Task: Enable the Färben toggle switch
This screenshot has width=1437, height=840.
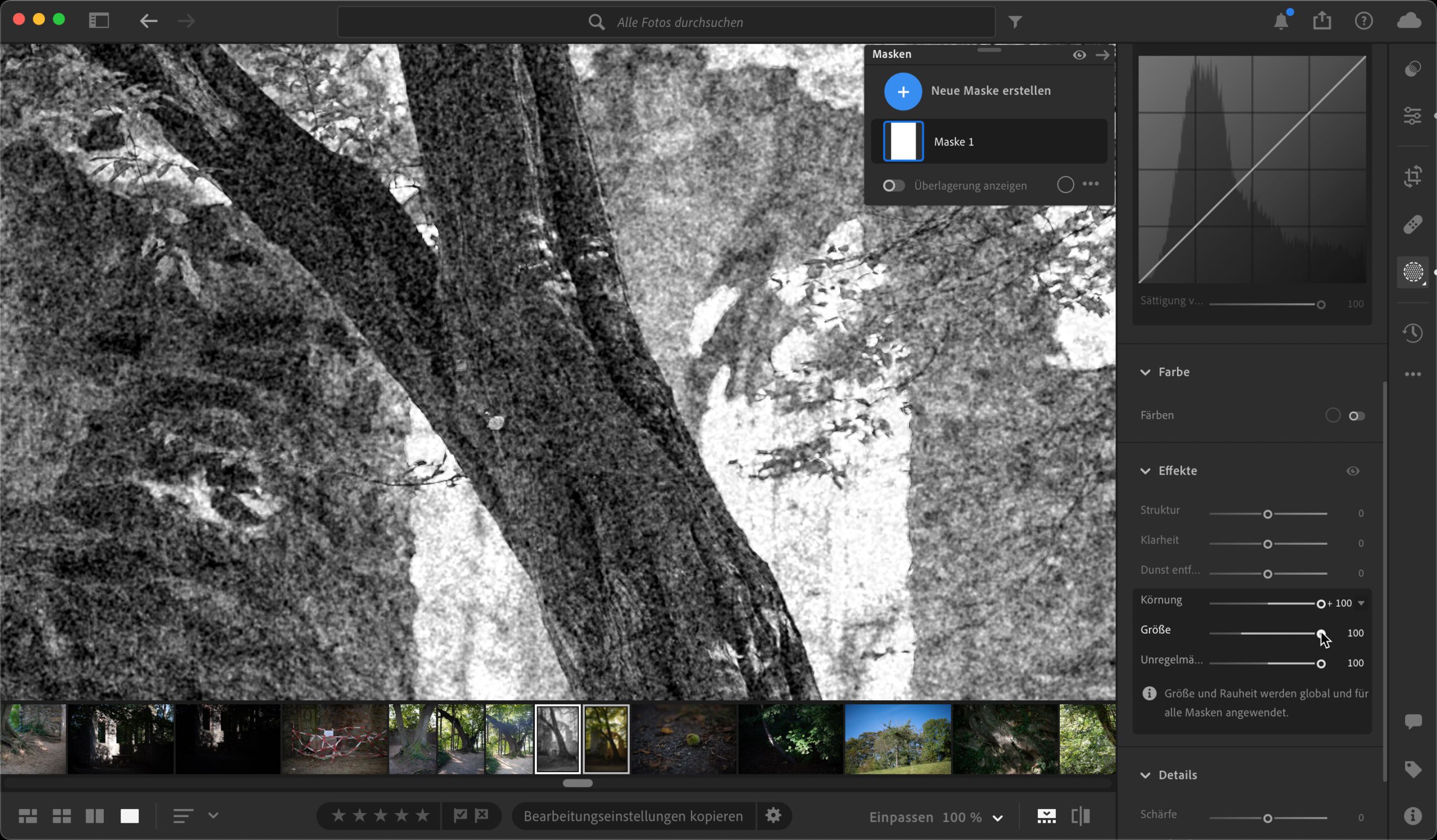Action: [x=1357, y=416]
